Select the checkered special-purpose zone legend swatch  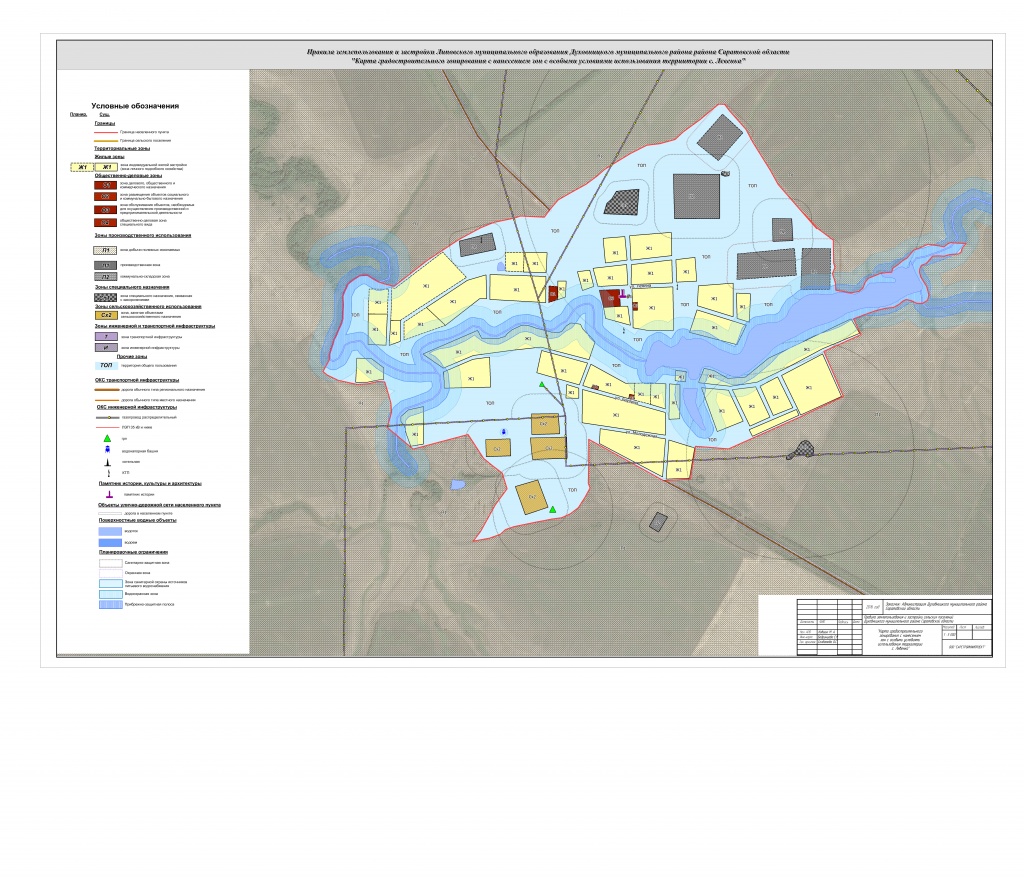106,296
